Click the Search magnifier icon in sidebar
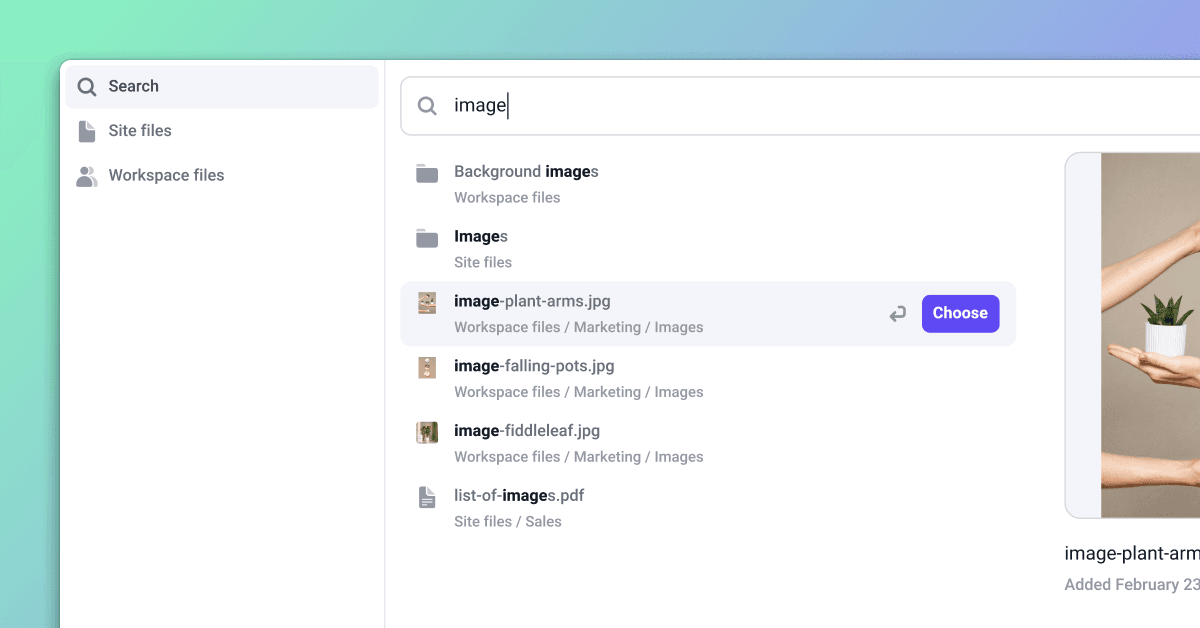Image resolution: width=1200 pixels, height=628 pixels. (x=88, y=86)
